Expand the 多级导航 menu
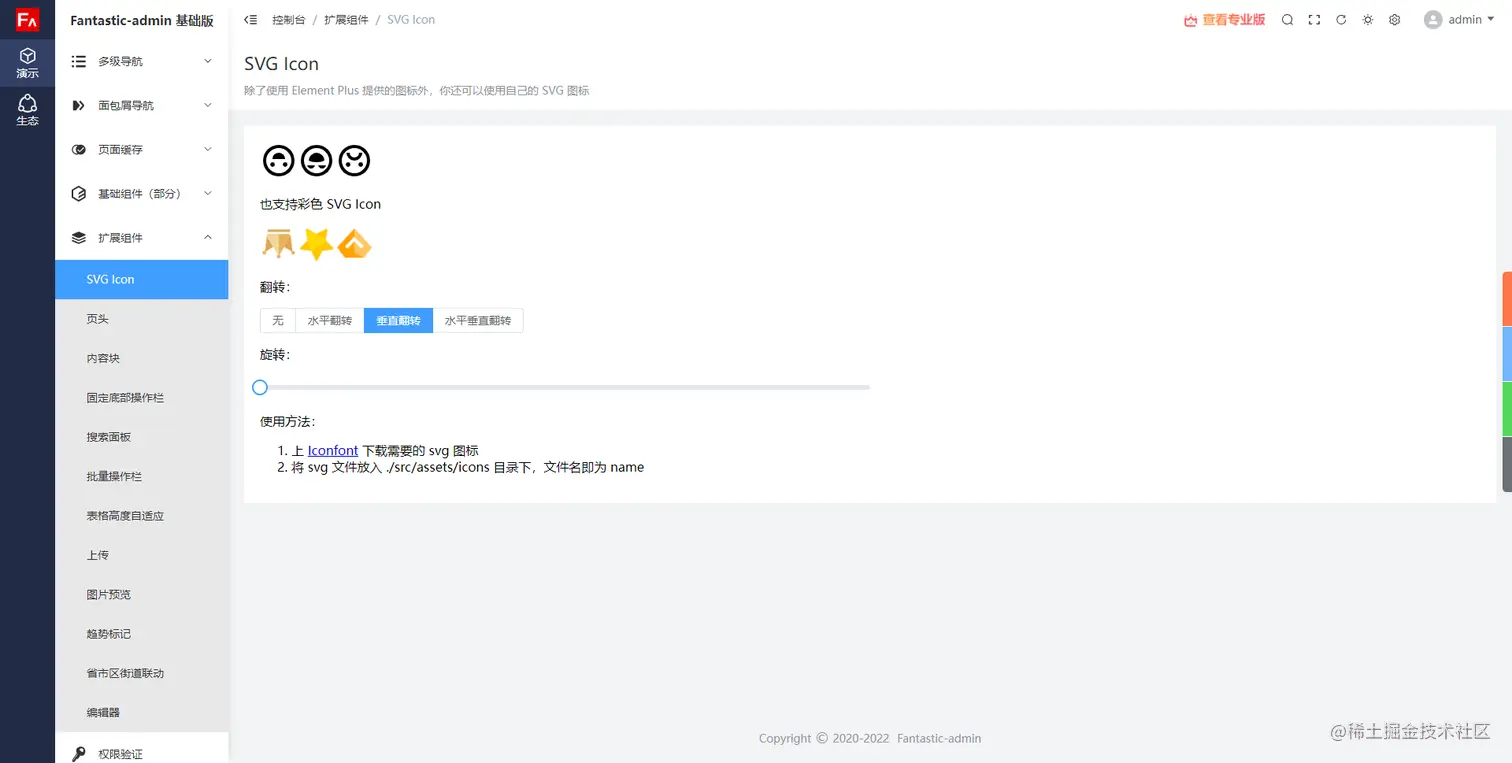The height and width of the screenshot is (763, 1512). (x=142, y=62)
